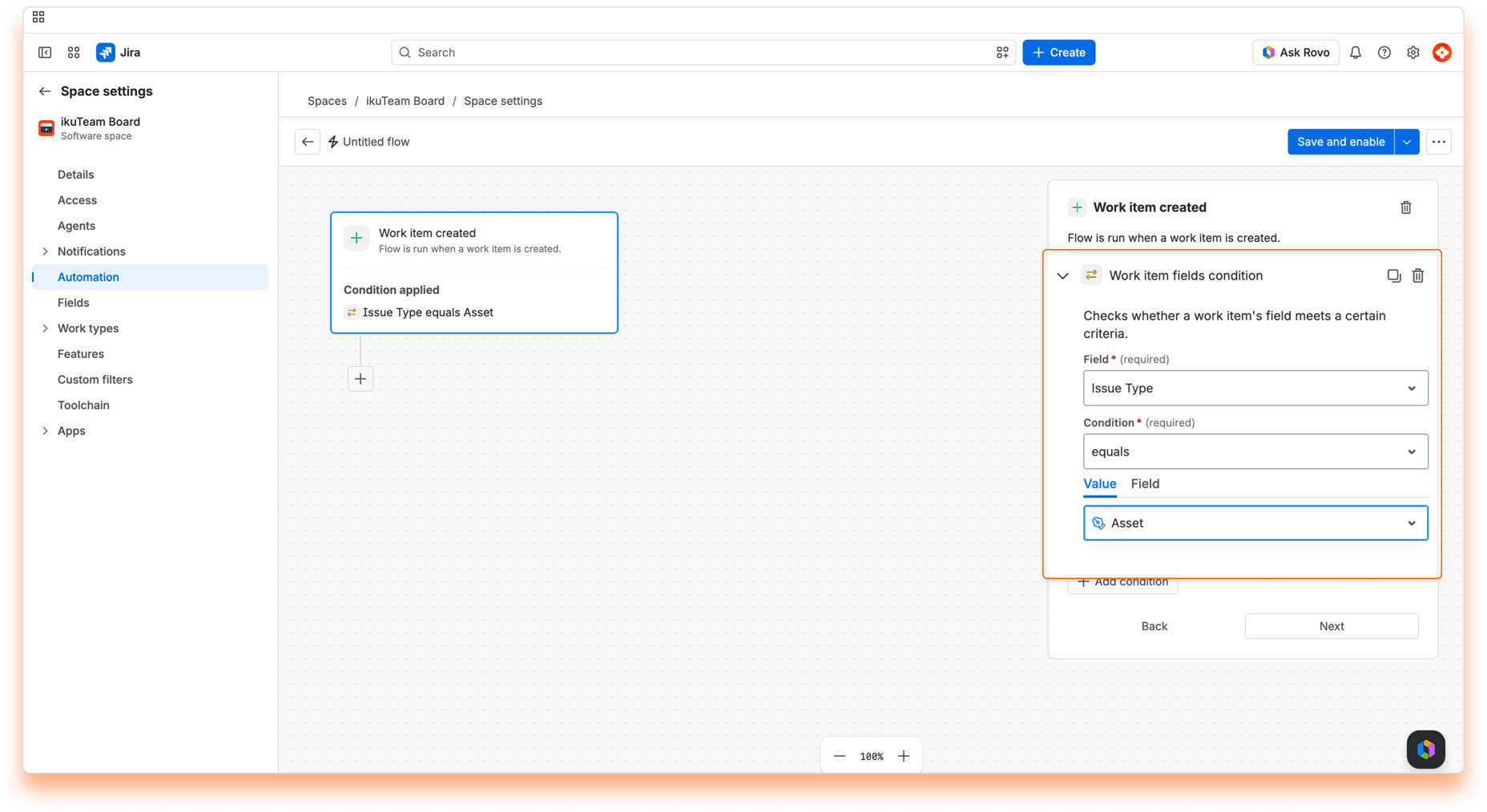Select Automation in the sidebar
The height and width of the screenshot is (812, 1487).
coord(150,277)
